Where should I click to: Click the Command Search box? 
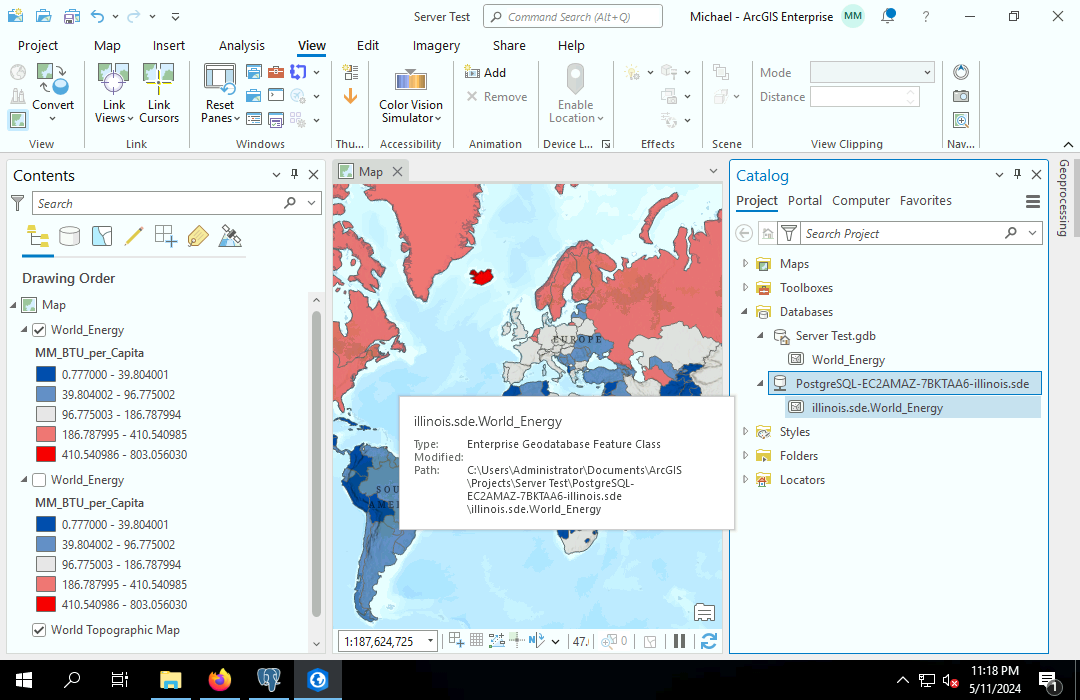573,17
